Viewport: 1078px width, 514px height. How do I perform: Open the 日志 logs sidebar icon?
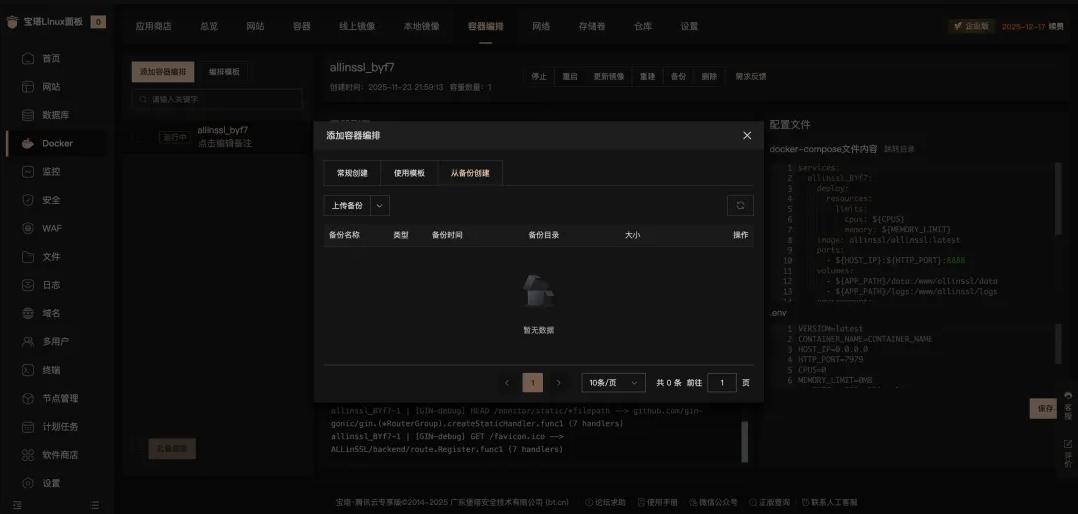click(x=28, y=285)
